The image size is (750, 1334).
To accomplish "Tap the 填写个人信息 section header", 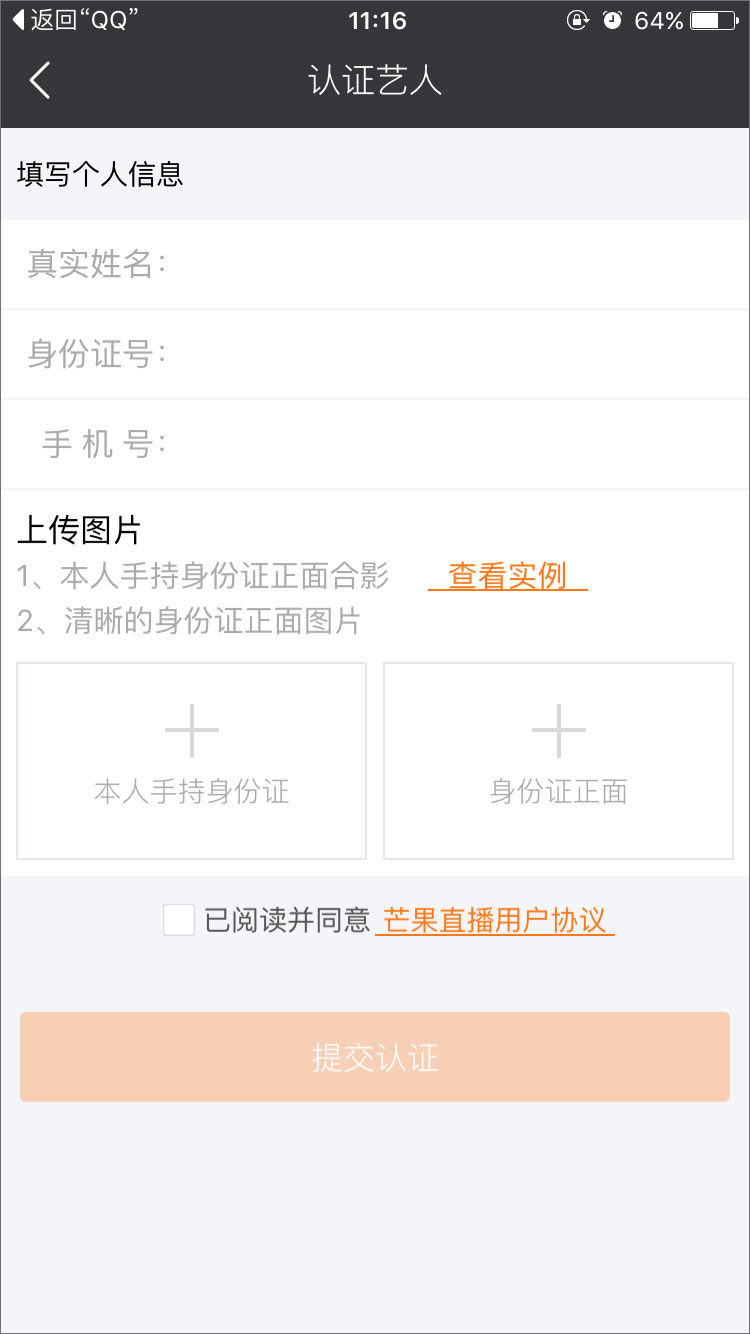I will [x=100, y=174].
